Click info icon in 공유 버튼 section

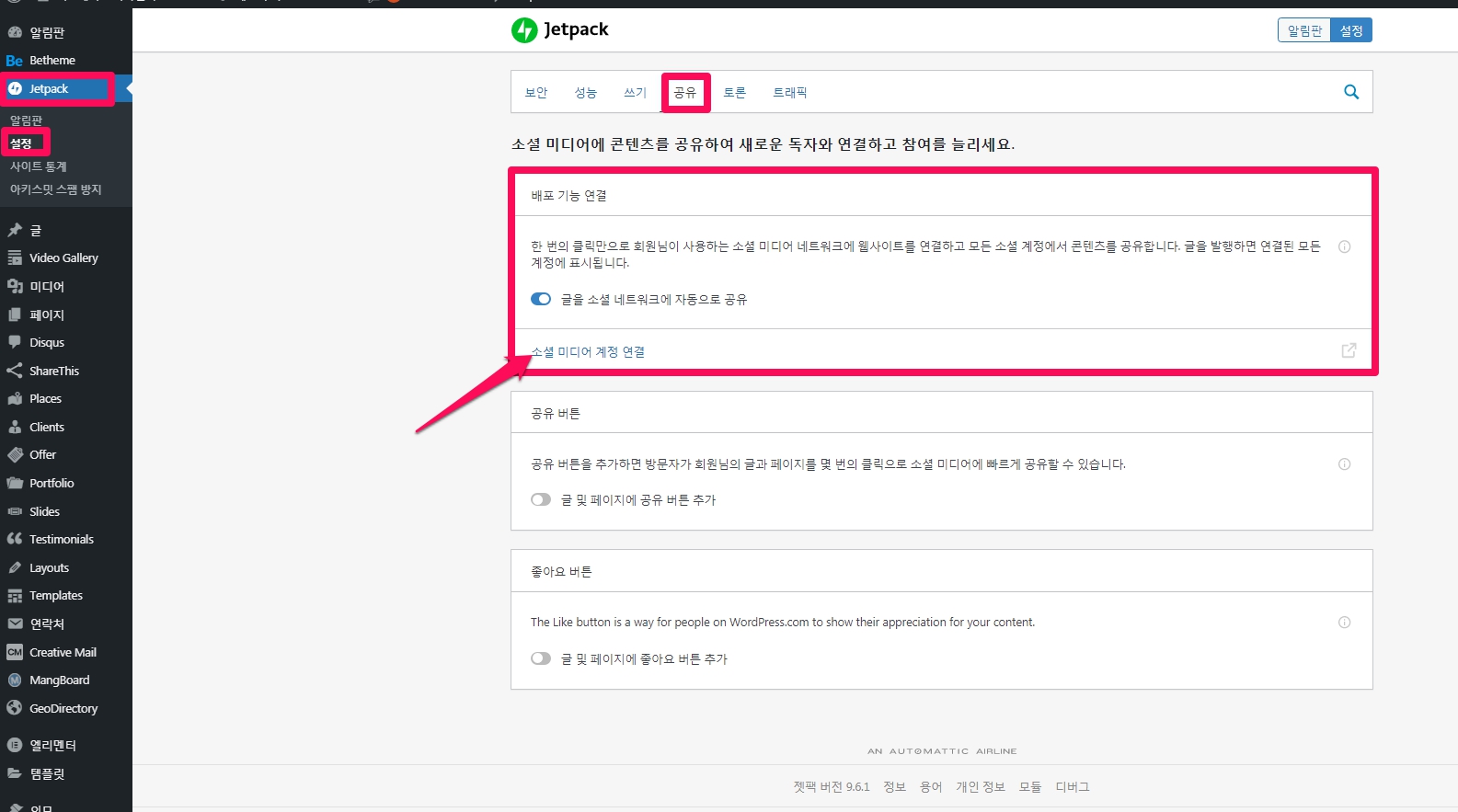point(1344,464)
